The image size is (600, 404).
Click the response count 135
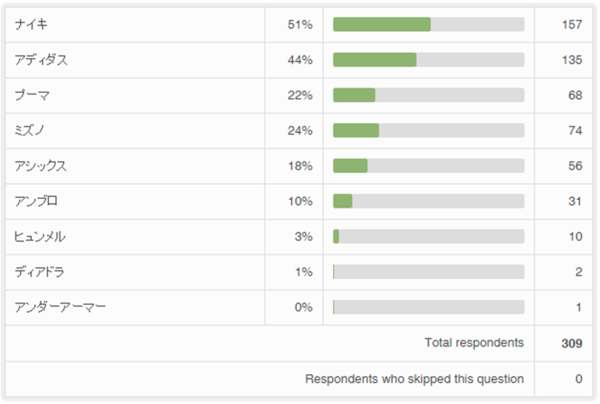(571, 60)
